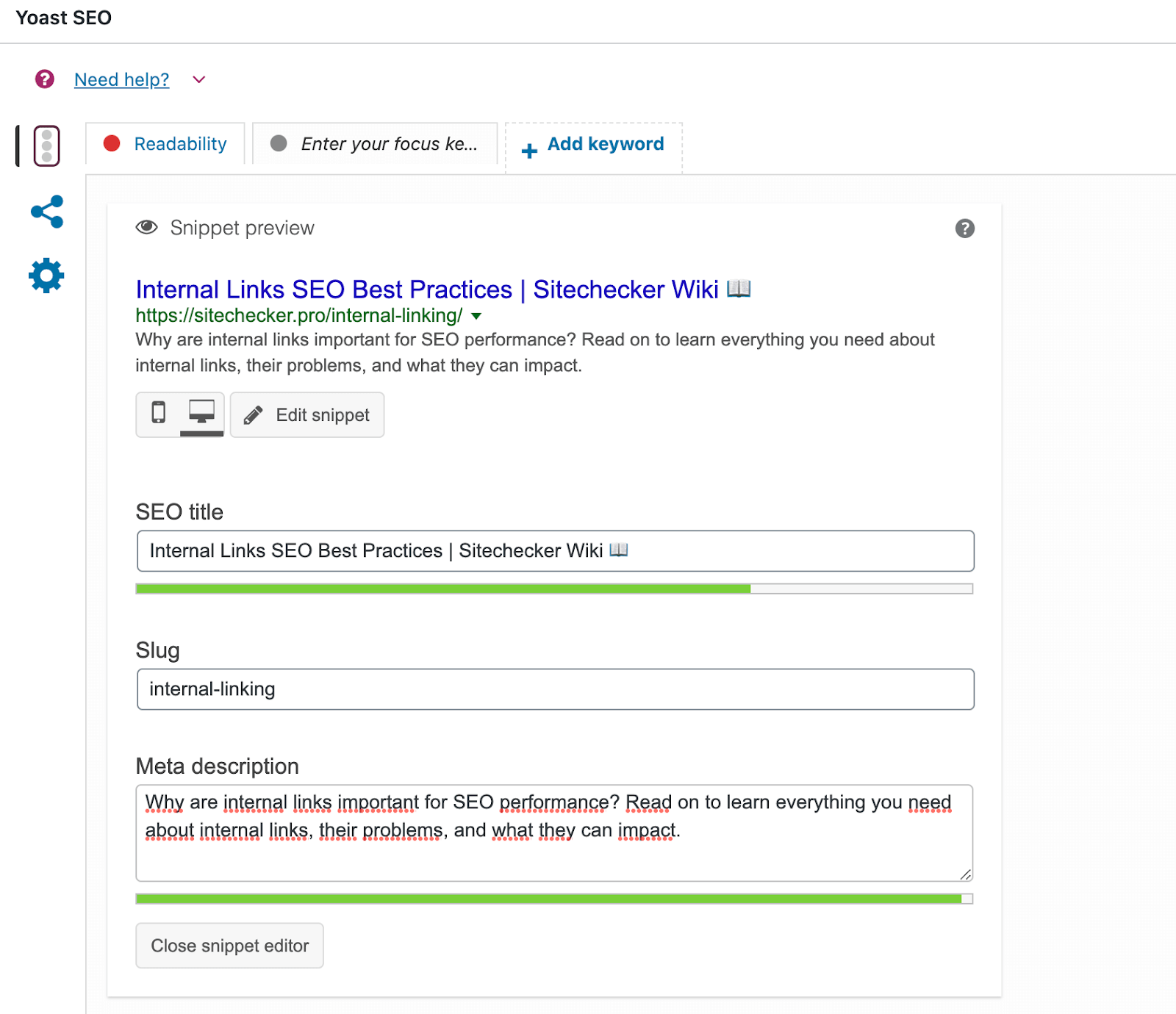Screen dimensions: 1176x1014
Task: Open the Social share icon tab
Action: point(47,212)
